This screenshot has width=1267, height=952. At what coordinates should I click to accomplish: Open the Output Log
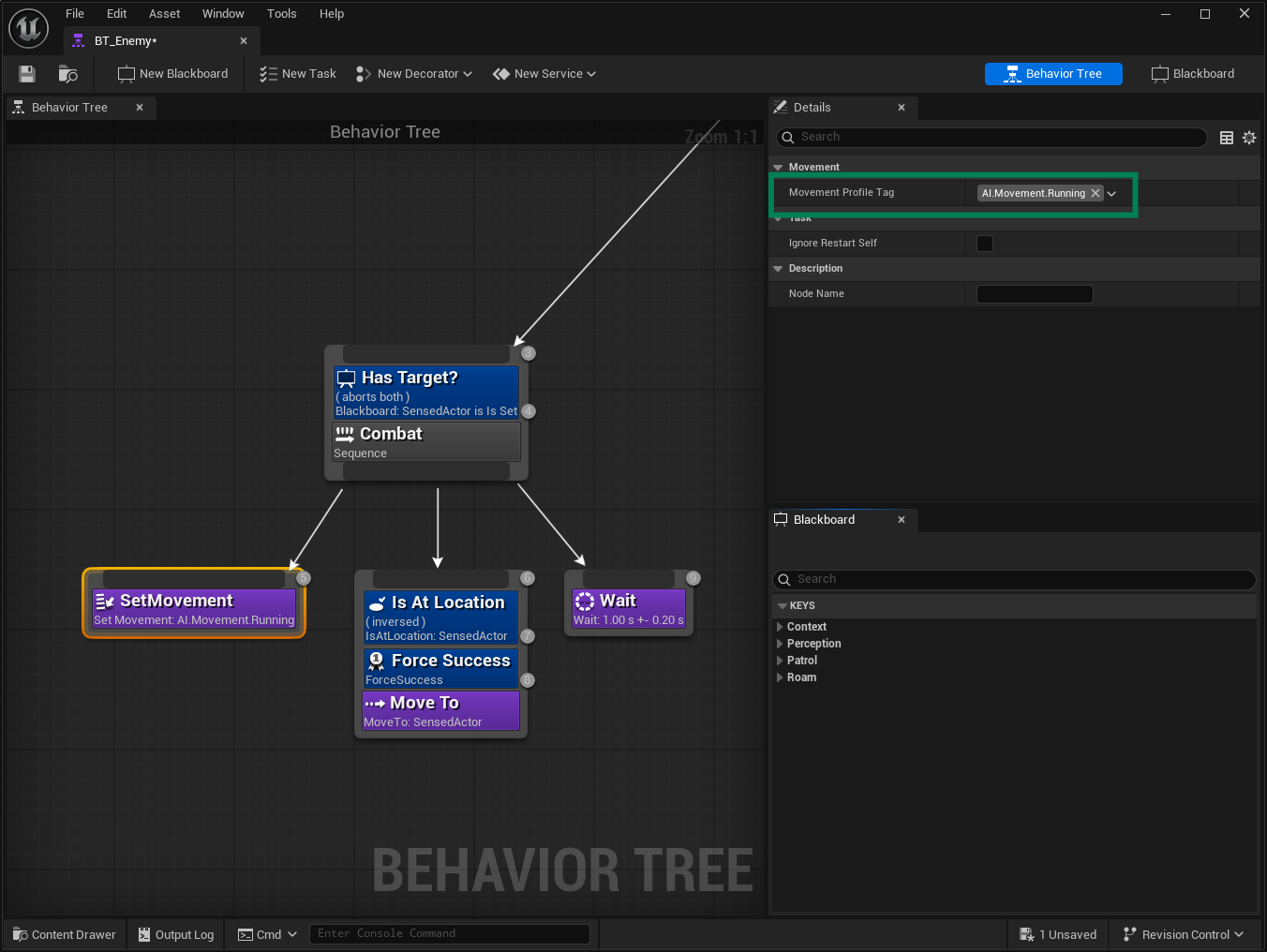point(175,934)
